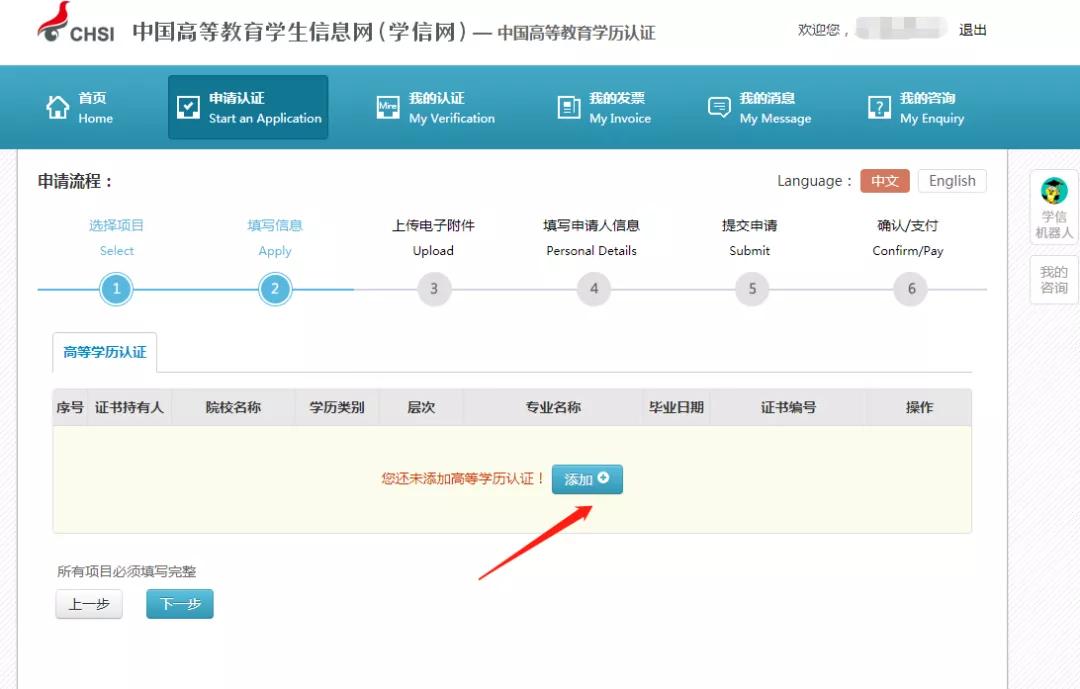The height and width of the screenshot is (689, 1080).
Task: Switch interface language to English
Action: pyautogui.click(x=951, y=181)
